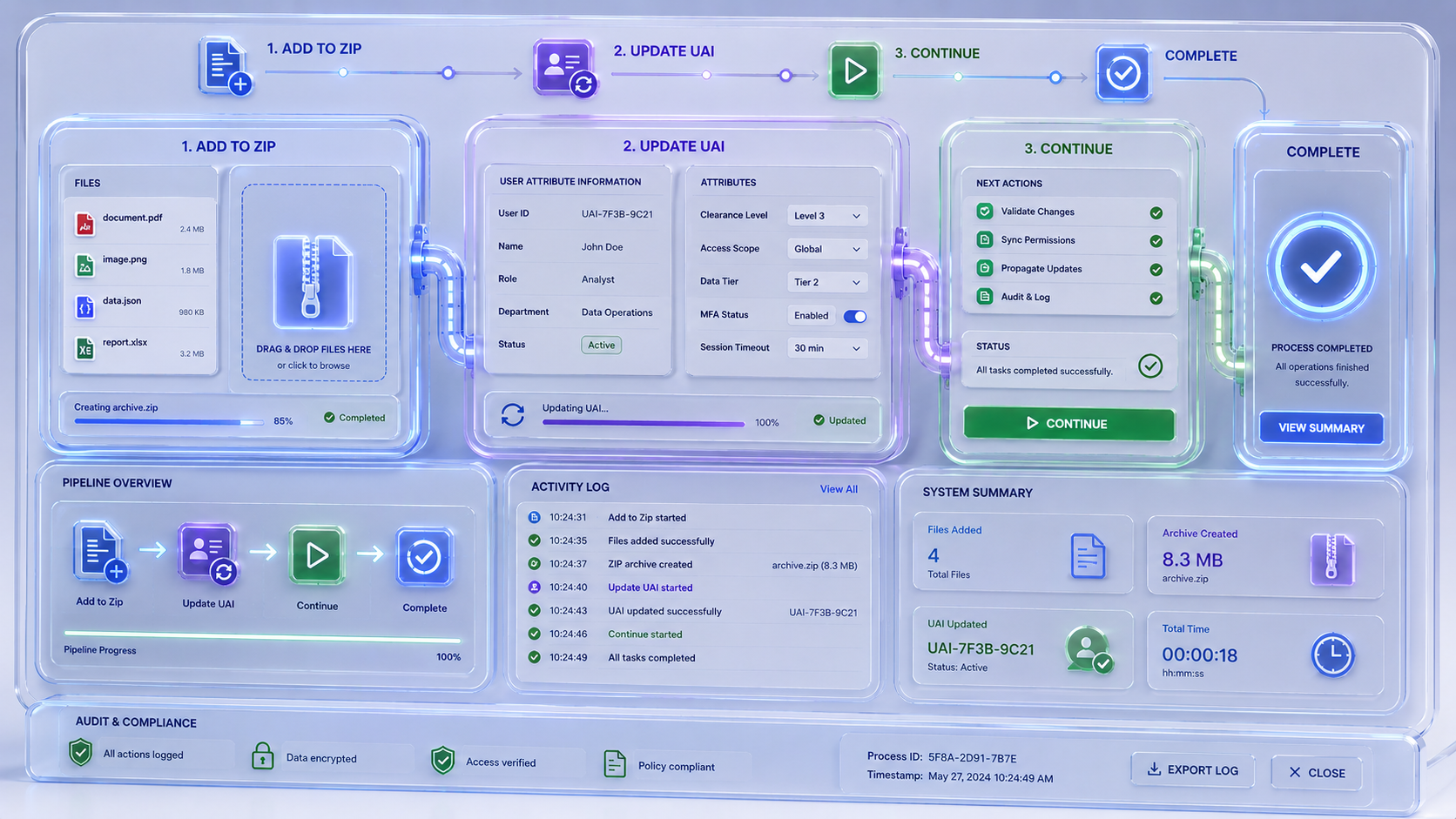
Task: Click the green Continue button
Action: point(1068,424)
